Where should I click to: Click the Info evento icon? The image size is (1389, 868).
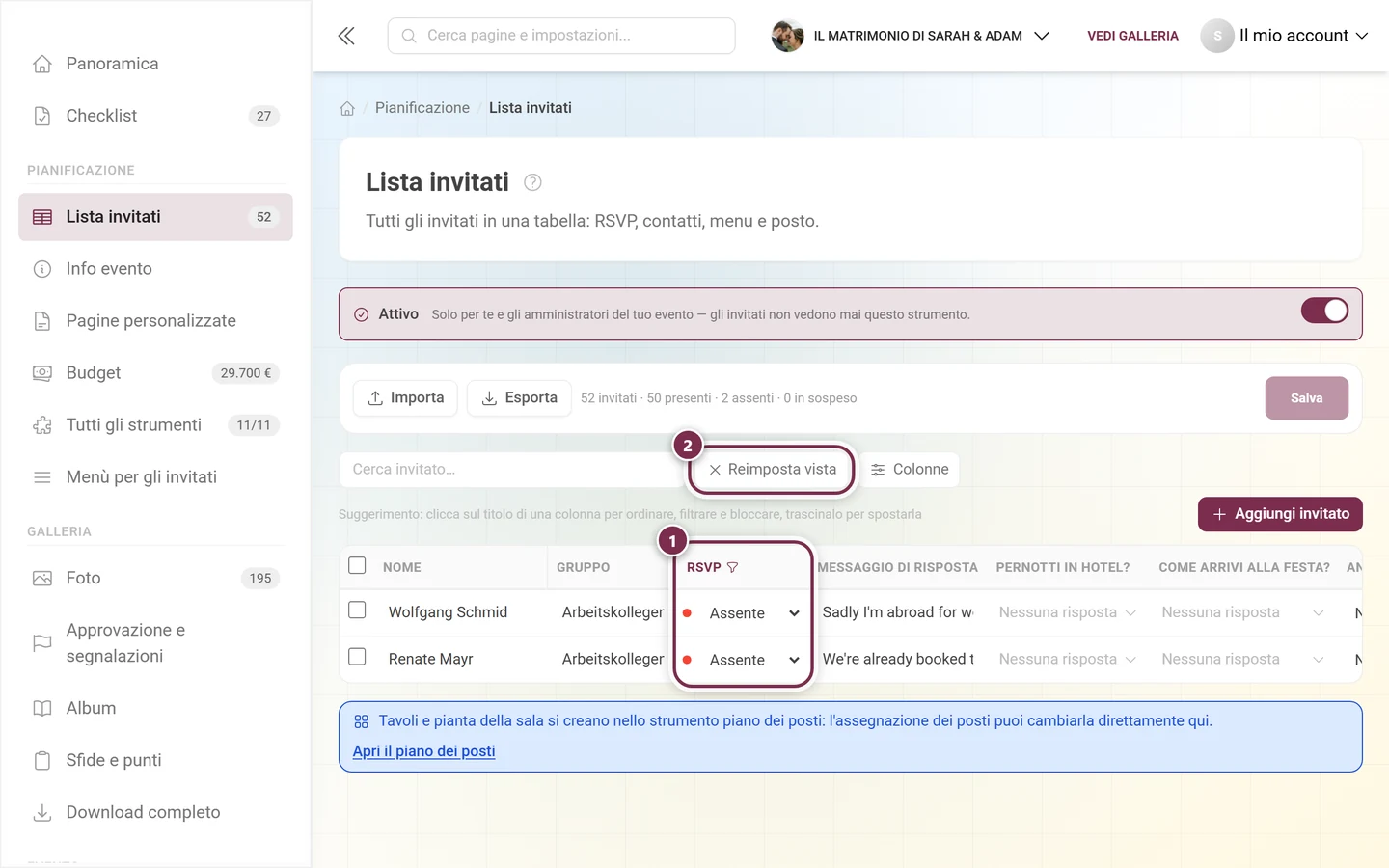tap(42, 269)
